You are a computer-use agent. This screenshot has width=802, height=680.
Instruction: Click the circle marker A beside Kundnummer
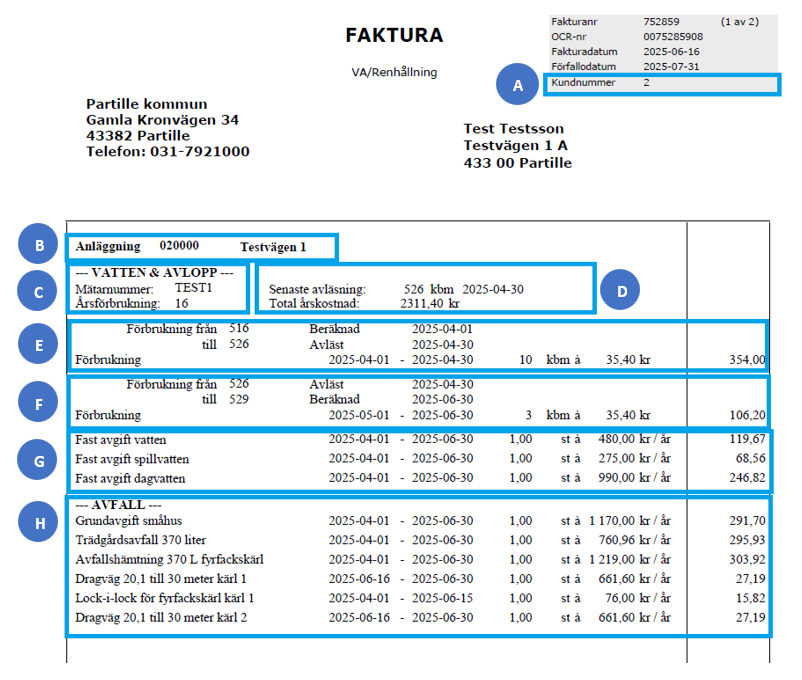(518, 86)
